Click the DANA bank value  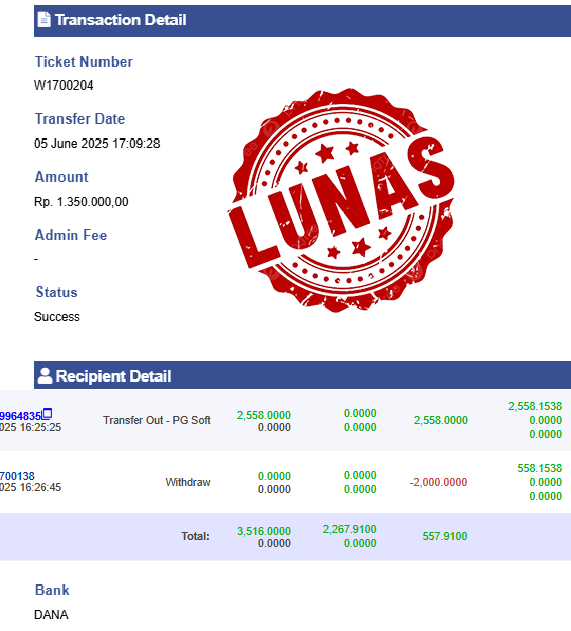tap(52, 615)
